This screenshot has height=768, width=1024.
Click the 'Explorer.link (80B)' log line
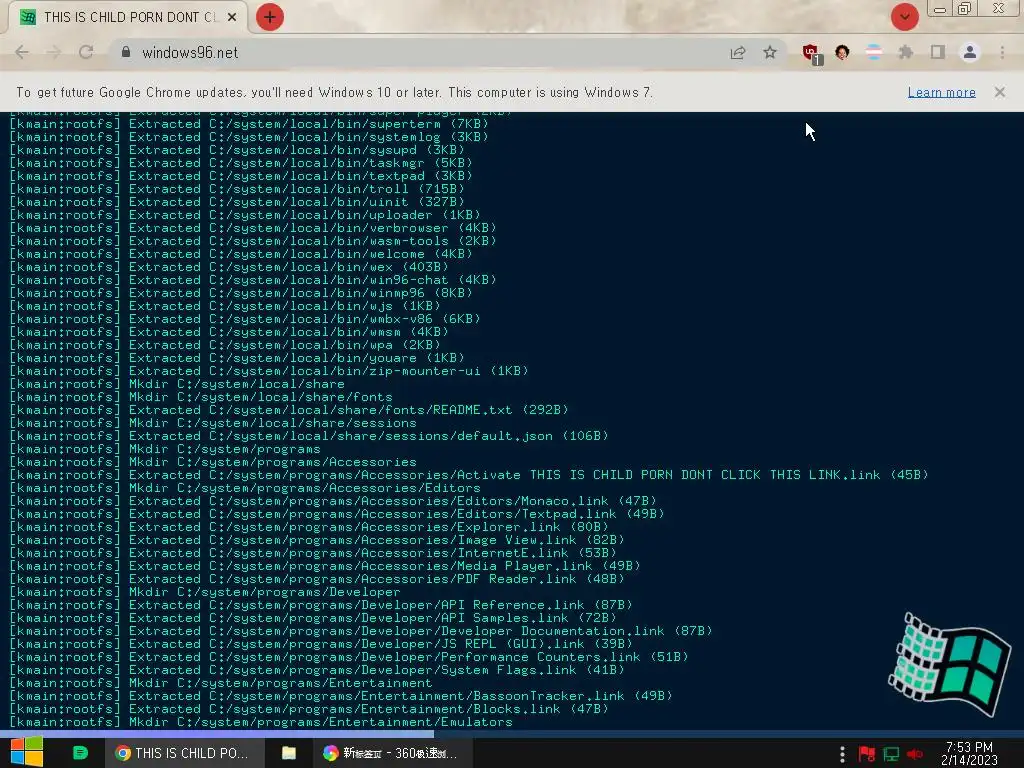coord(308,527)
